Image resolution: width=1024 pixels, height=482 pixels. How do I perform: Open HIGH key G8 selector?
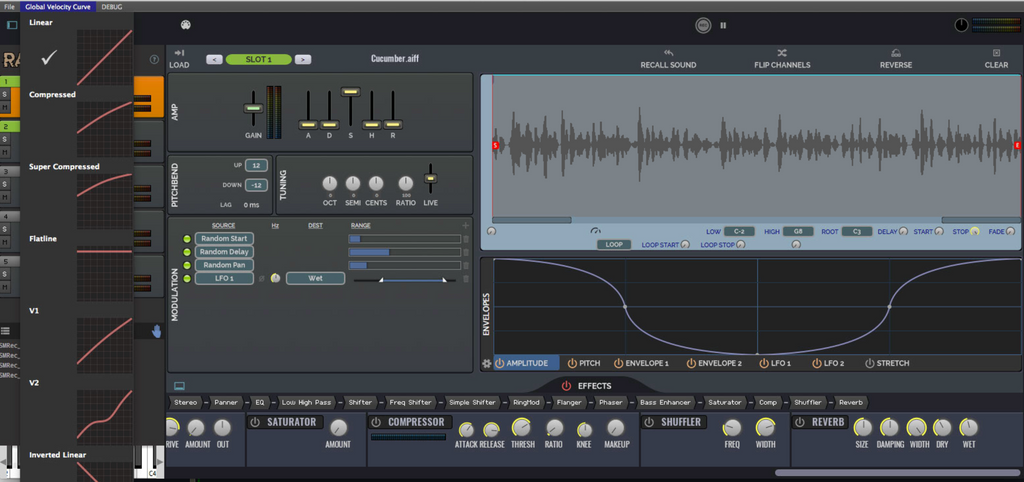(798, 231)
